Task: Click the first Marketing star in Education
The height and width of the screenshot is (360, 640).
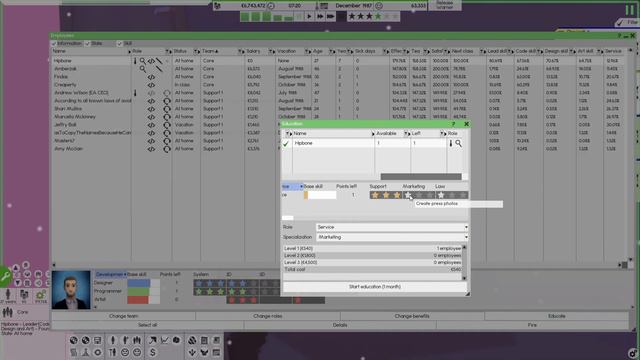Action: pyautogui.click(x=408, y=195)
